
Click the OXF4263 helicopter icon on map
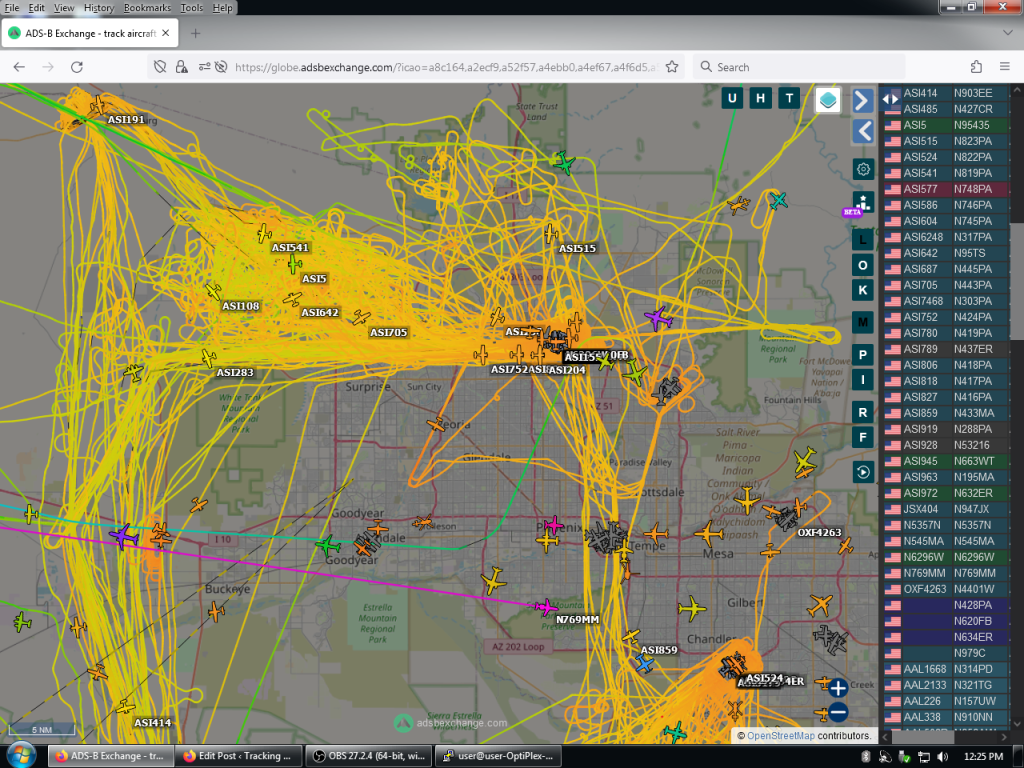787,519
